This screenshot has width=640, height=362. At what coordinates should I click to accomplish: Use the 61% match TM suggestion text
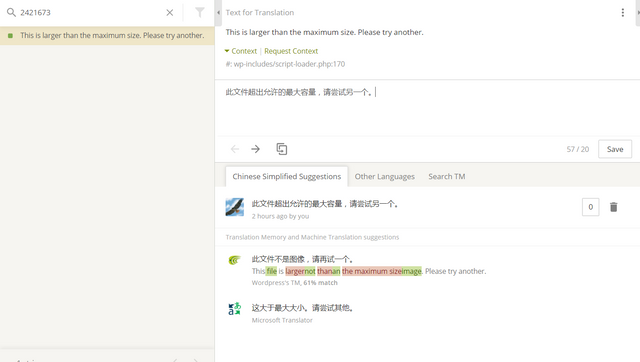302,259
